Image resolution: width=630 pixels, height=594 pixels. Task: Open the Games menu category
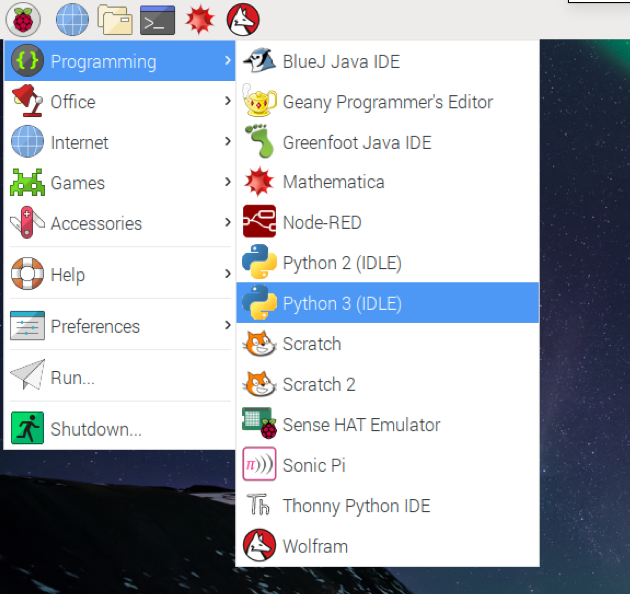coord(120,182)
